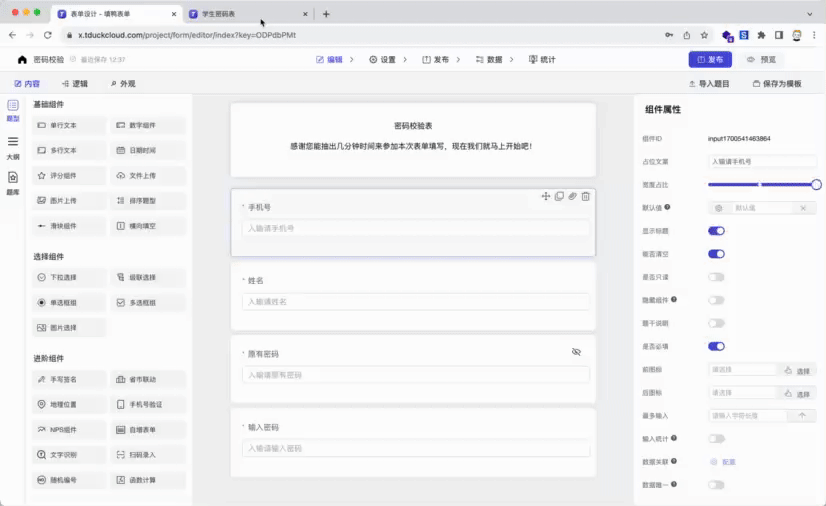The width and height of the screenshot is (826, 506).
Task: Go to home via house icon
Action: [22, 59]
